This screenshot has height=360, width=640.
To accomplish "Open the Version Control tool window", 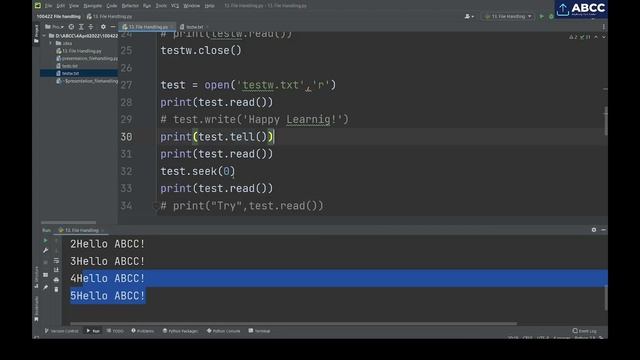I will tap(62, 331).
